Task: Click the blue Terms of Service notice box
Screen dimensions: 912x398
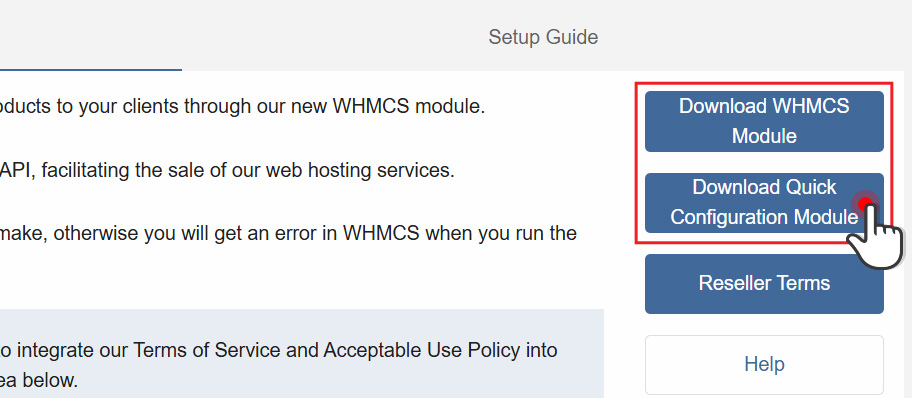Action: tap(301, 354)
